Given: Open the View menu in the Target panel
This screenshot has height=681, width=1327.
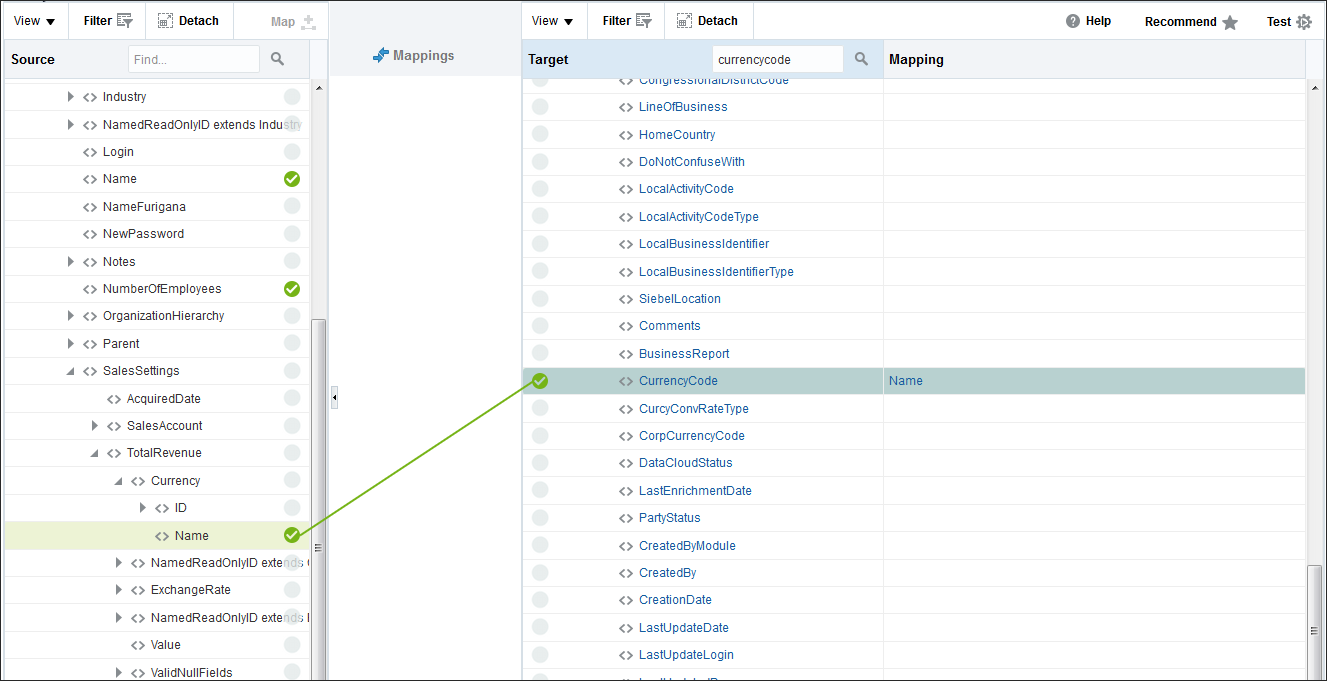Looking at the screenshot, I should (x=552, y=20).
